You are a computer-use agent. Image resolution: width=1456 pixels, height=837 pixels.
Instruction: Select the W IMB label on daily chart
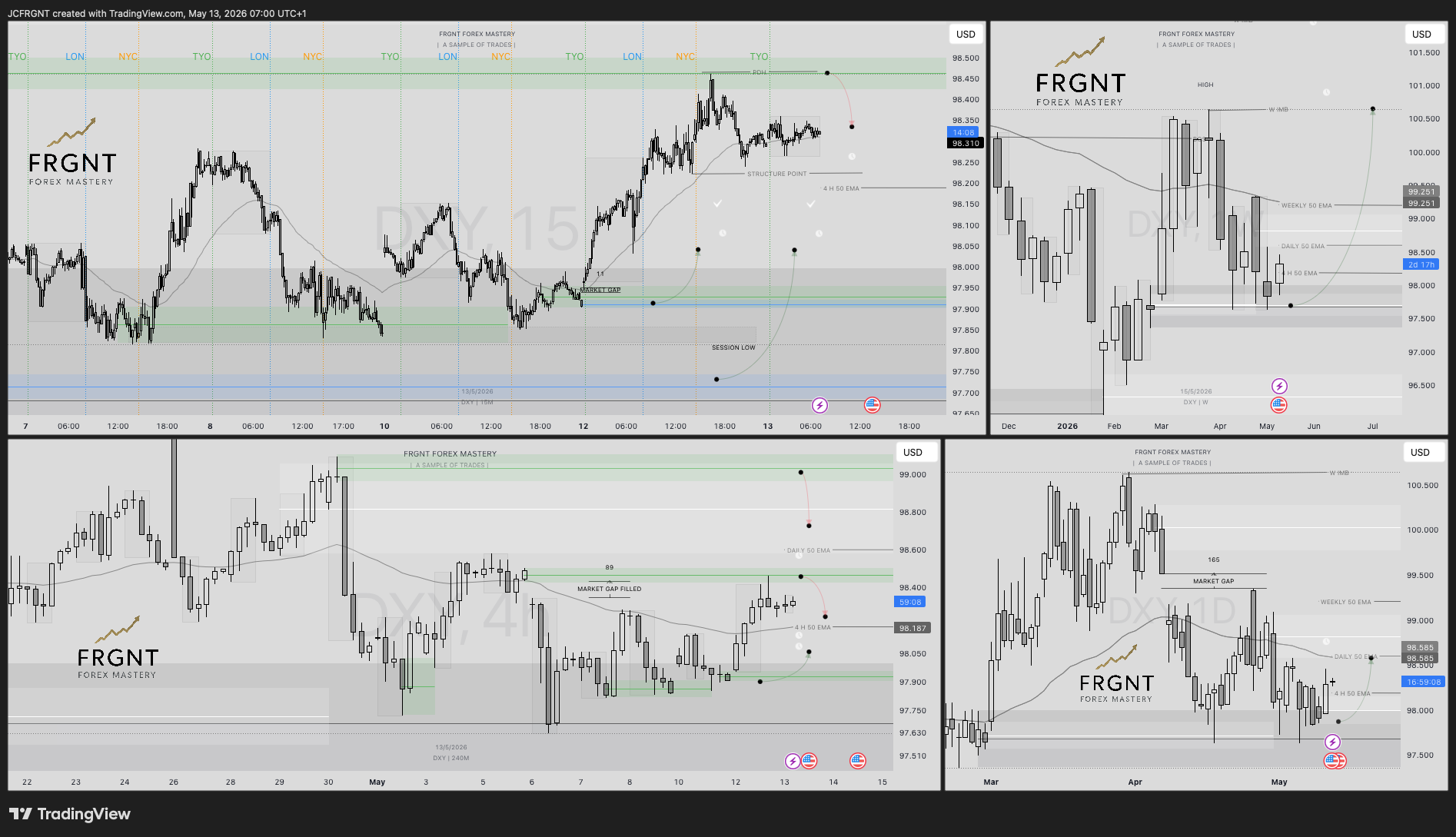(1339, 473)
